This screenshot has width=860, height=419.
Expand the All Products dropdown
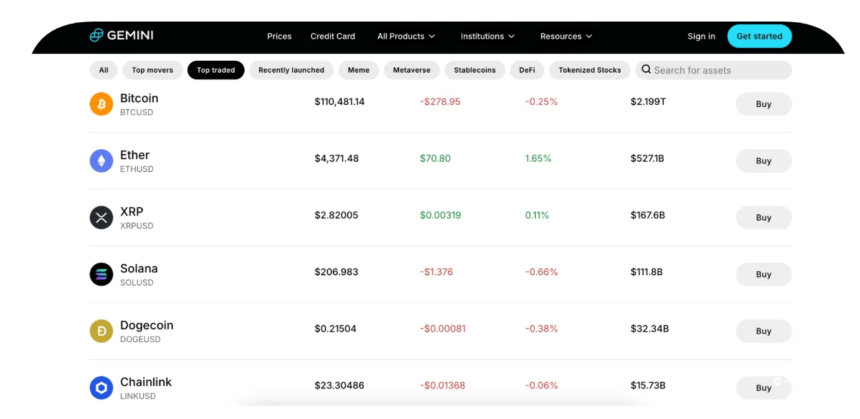[406, 36]
